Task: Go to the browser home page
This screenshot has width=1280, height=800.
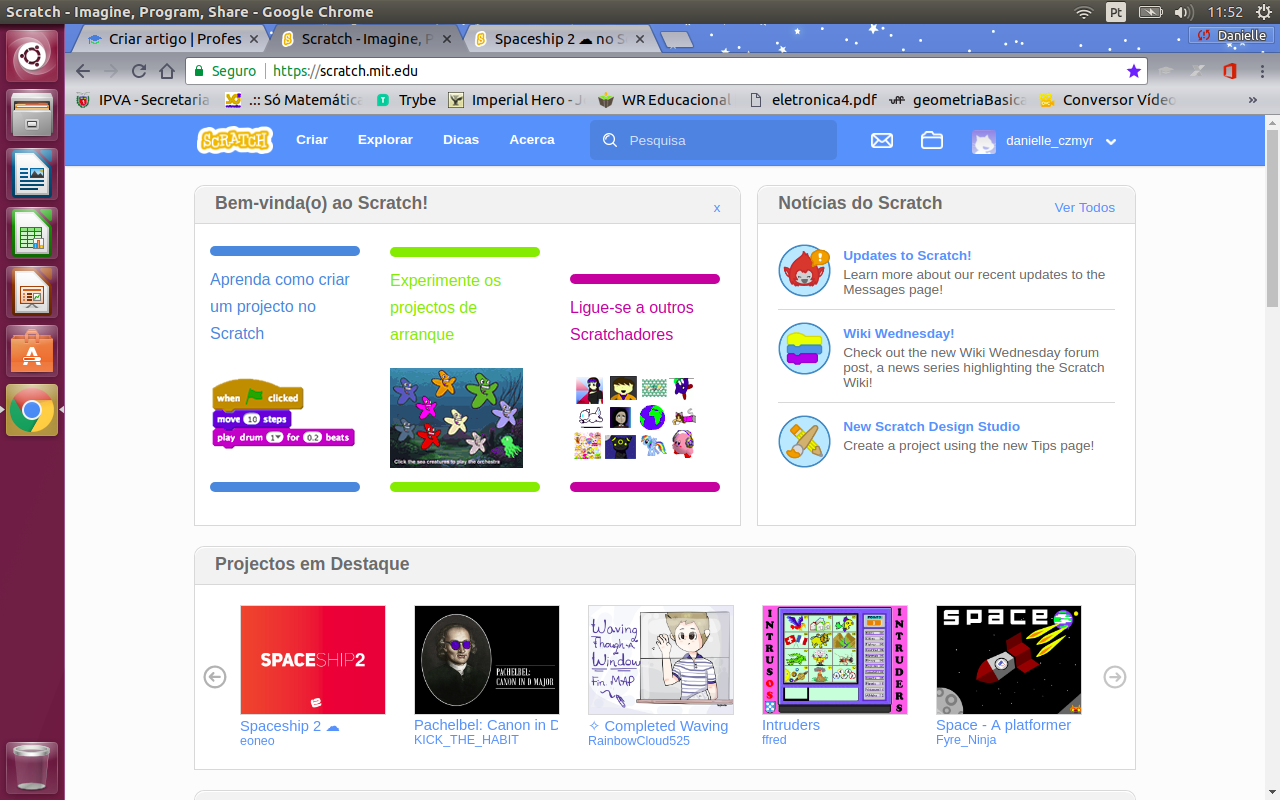Action: [167, 71]
